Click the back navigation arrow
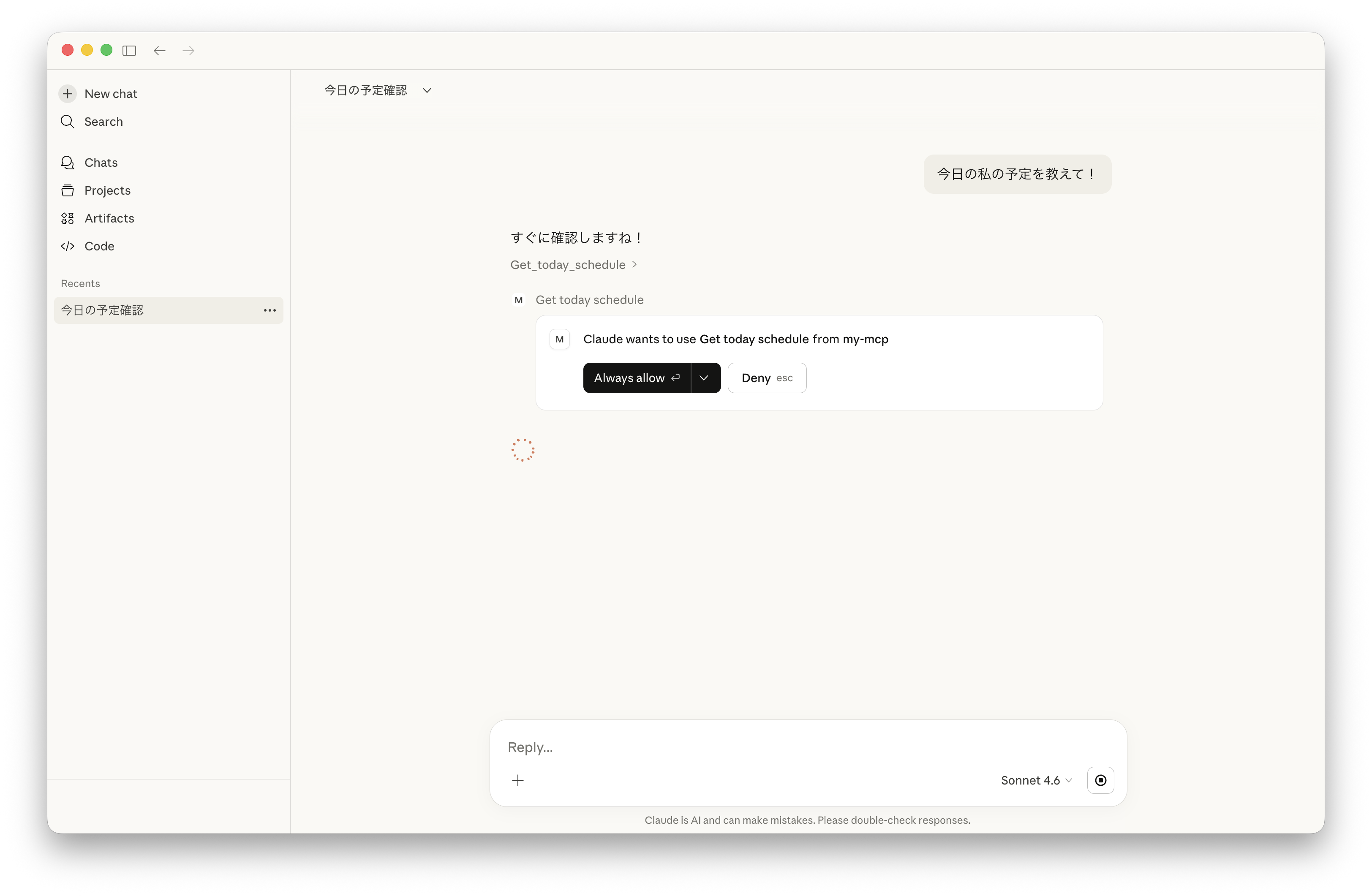Screen dimensions: 1372x896 (160, 51)
